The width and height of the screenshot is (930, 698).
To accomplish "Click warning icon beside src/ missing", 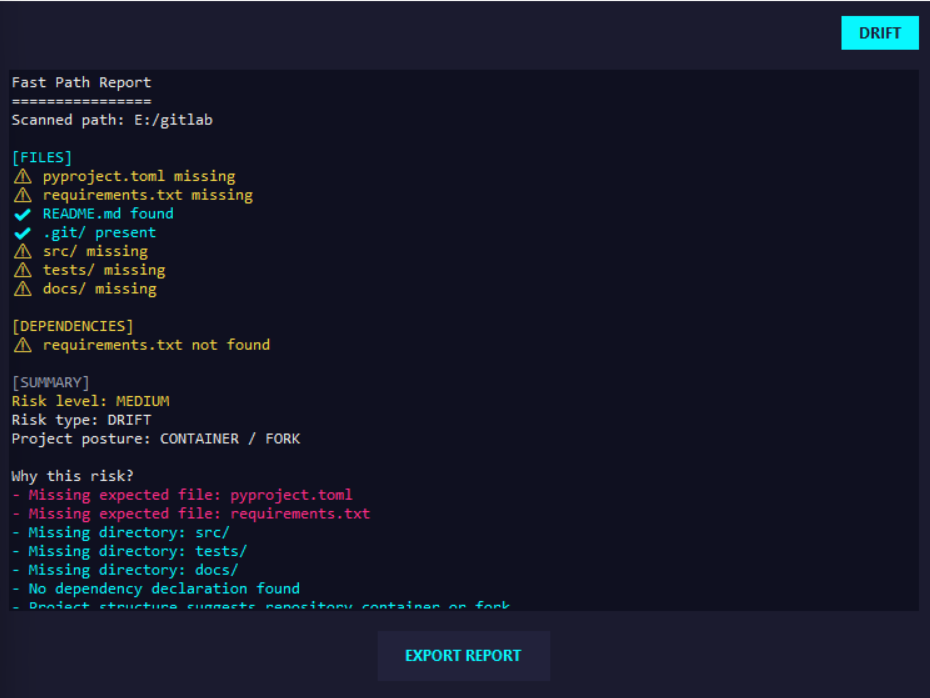I will tap(23, 251).
